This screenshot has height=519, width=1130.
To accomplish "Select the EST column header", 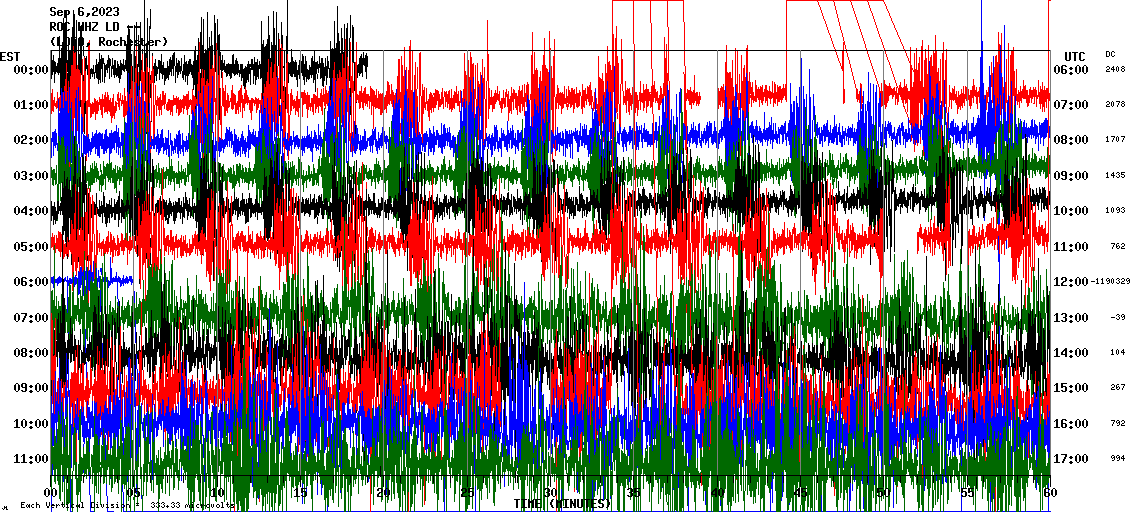I will coord(10,56).
